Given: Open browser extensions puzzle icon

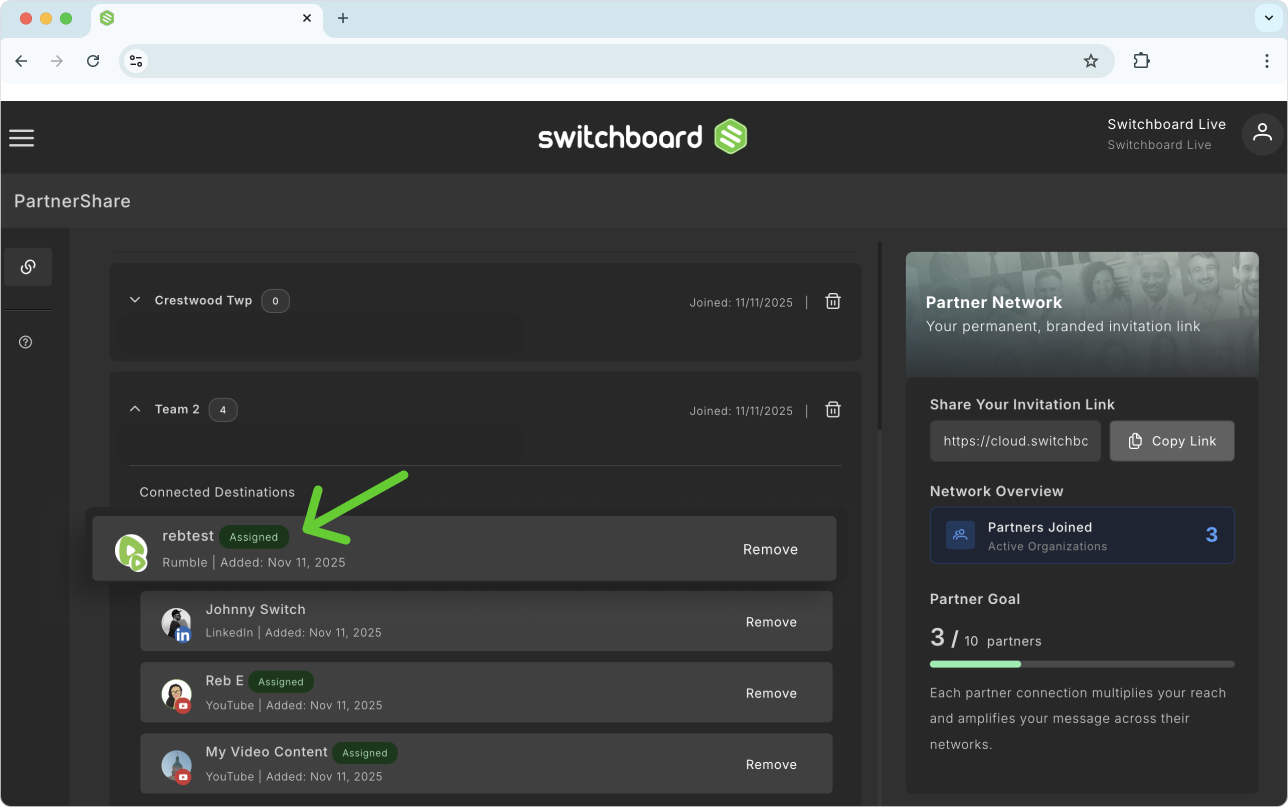Looking at the screenshot, I should (1141, 61).
